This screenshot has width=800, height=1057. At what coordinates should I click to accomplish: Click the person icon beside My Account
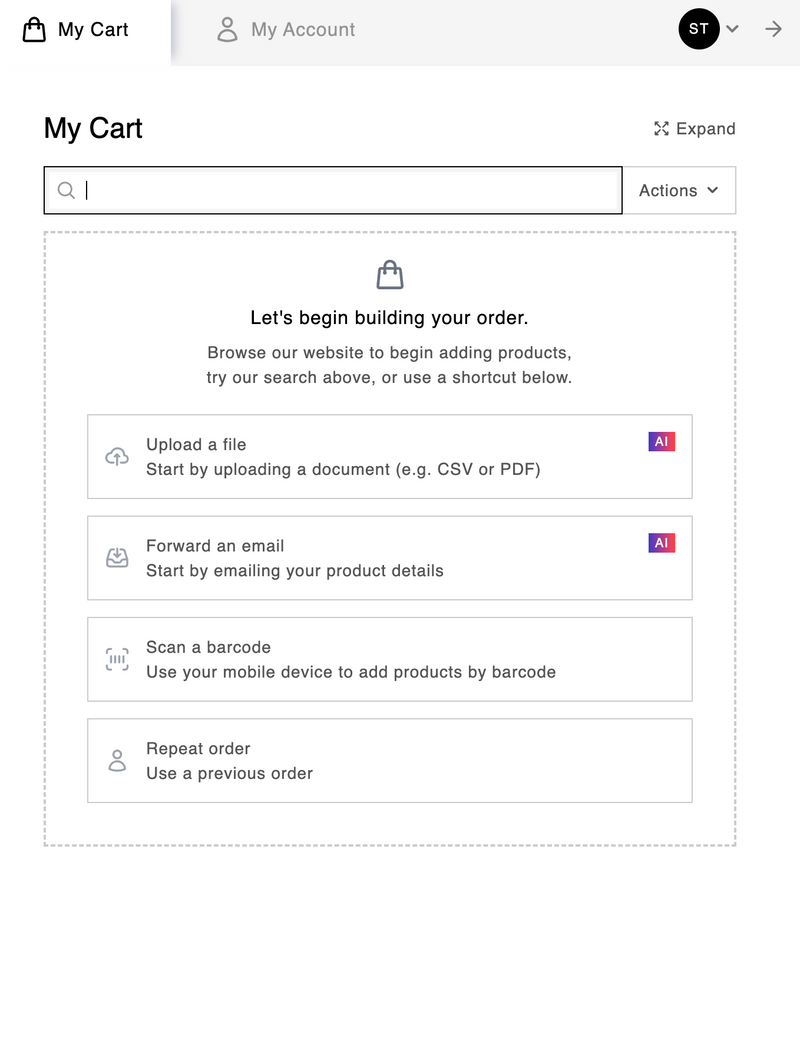(x=228, y=30)
